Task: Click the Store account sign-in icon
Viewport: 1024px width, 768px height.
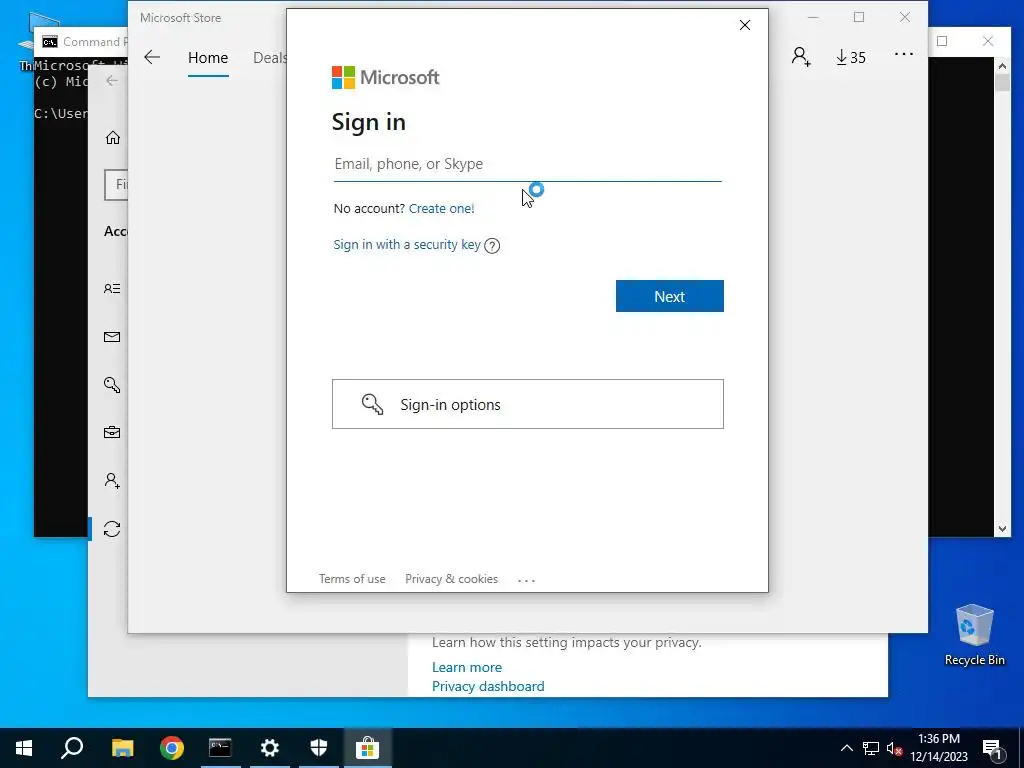Action: (x=801, y=57)
